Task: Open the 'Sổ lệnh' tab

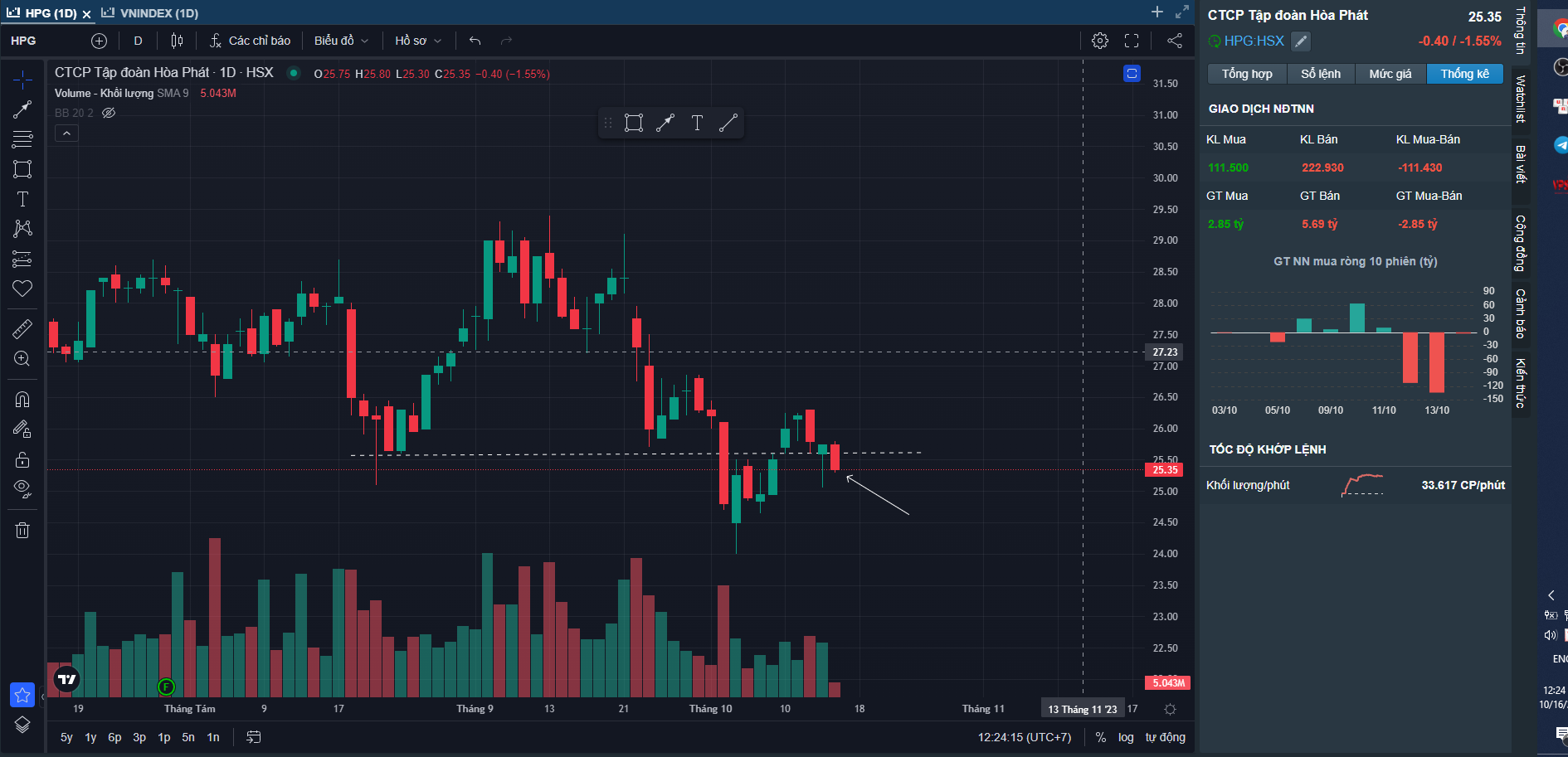Action: pos(1321,74)
